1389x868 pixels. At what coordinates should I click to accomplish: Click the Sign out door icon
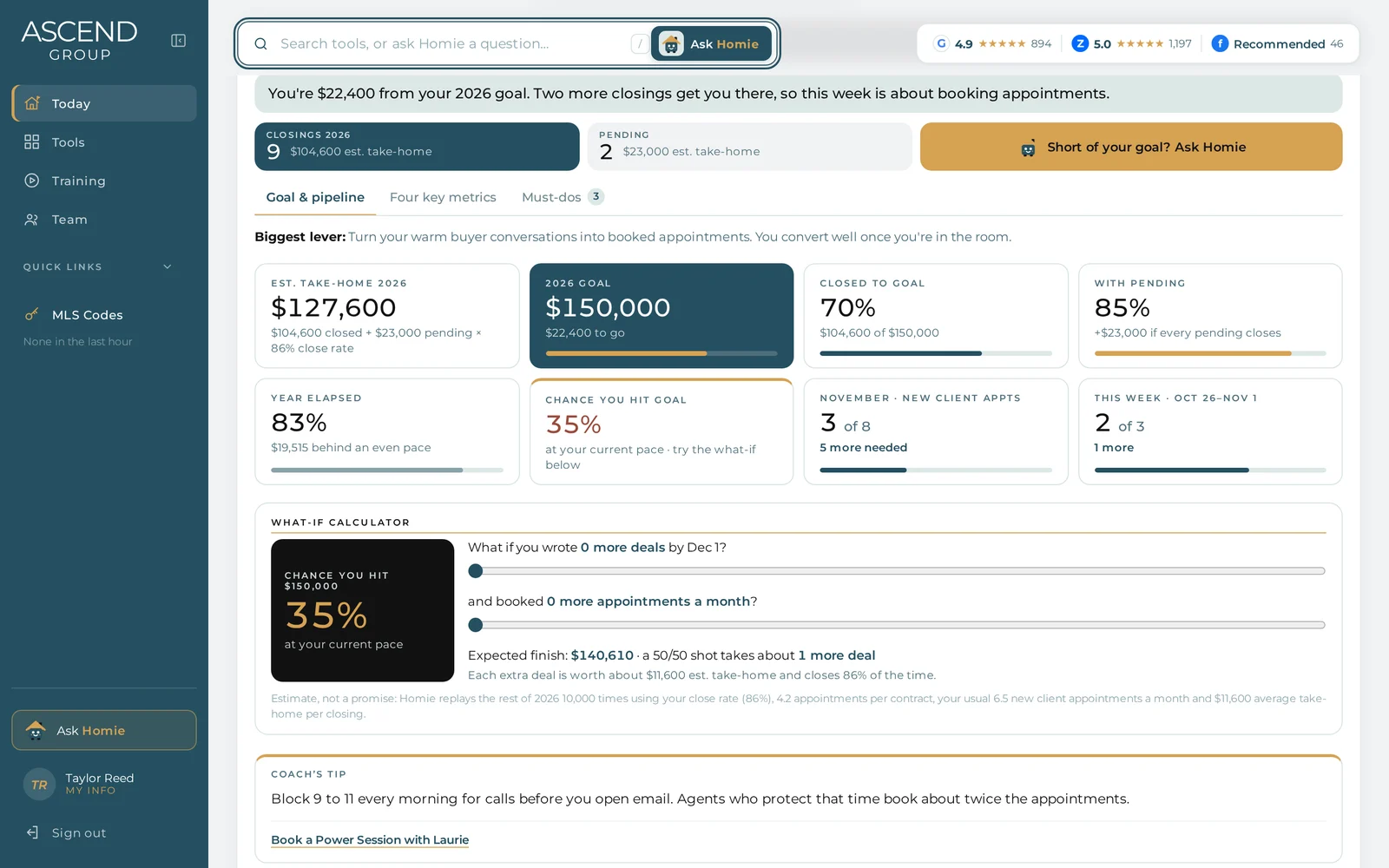[x=32, y=832]
